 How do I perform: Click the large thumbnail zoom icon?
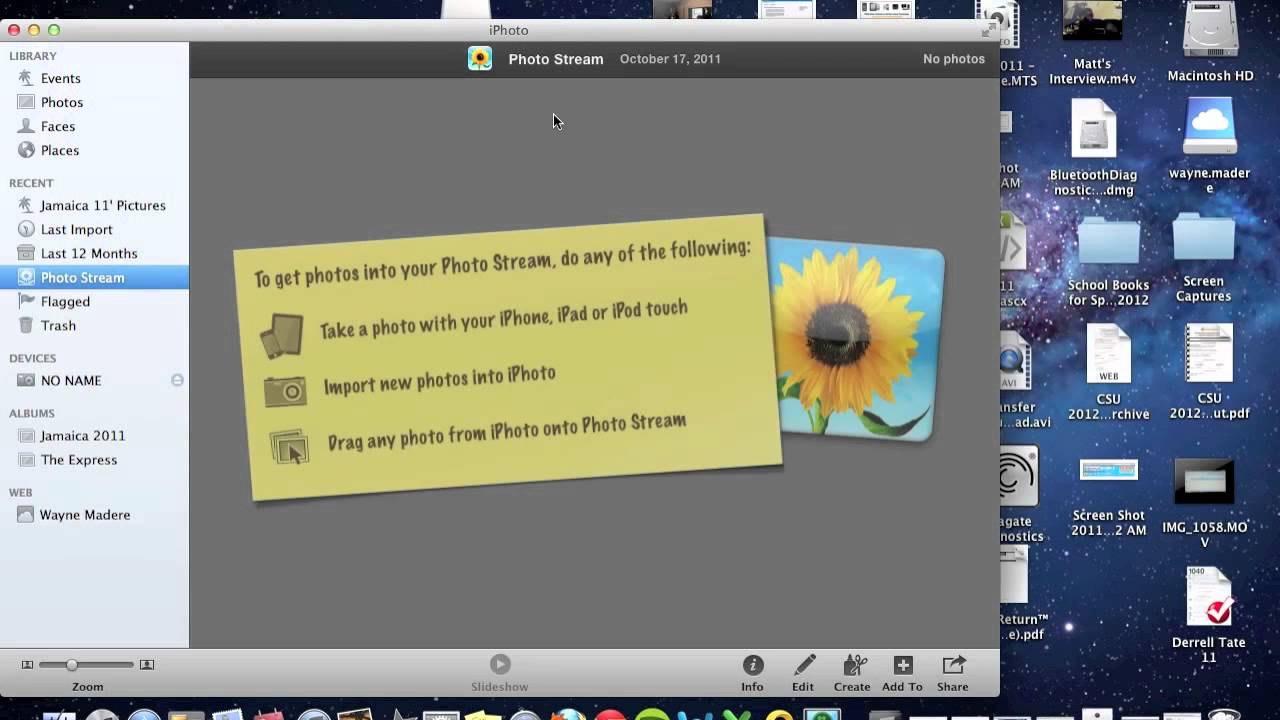pos(147,665)
